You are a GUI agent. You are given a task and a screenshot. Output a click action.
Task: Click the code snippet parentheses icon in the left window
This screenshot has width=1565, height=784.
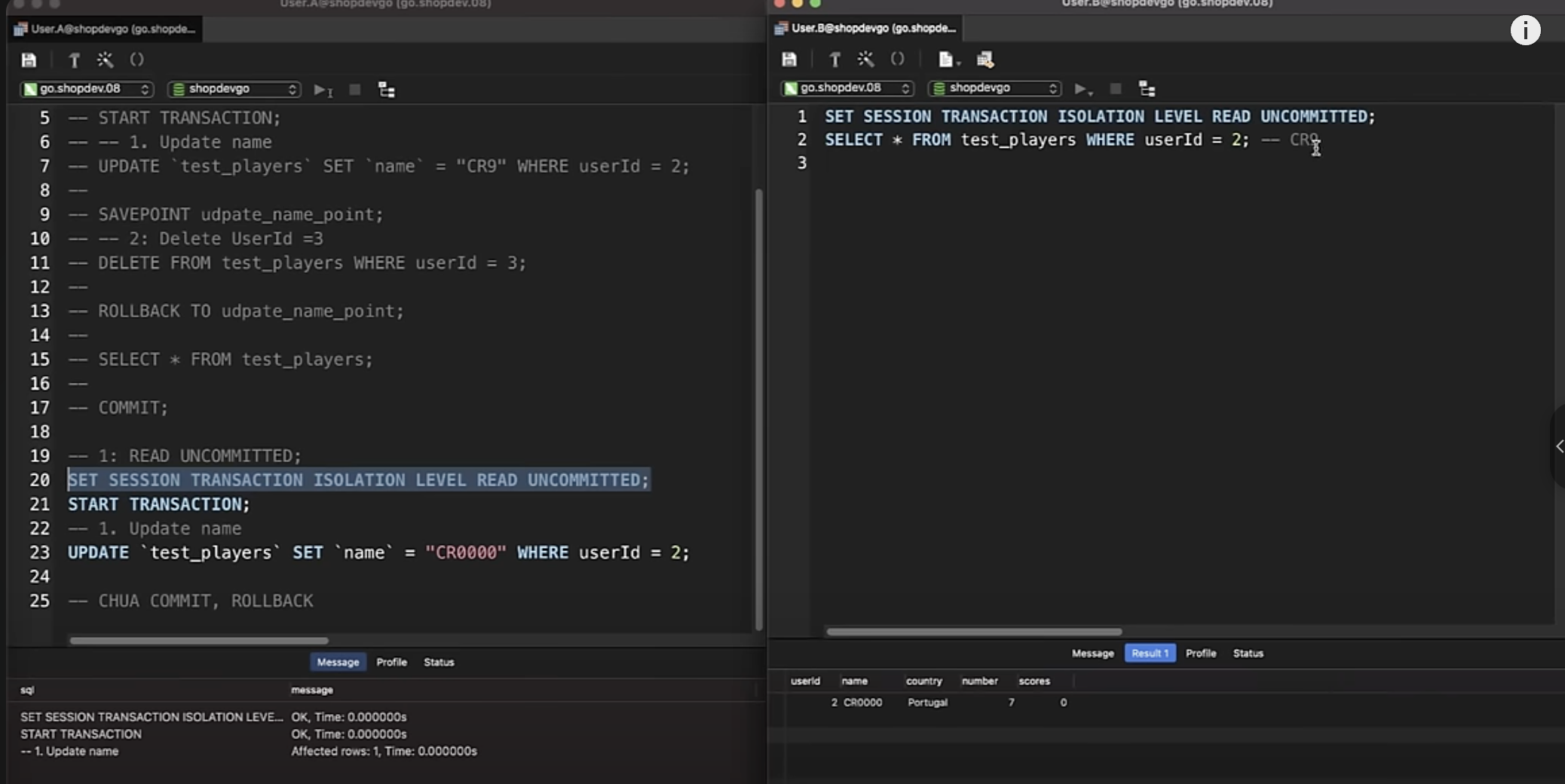click(136, 60)
